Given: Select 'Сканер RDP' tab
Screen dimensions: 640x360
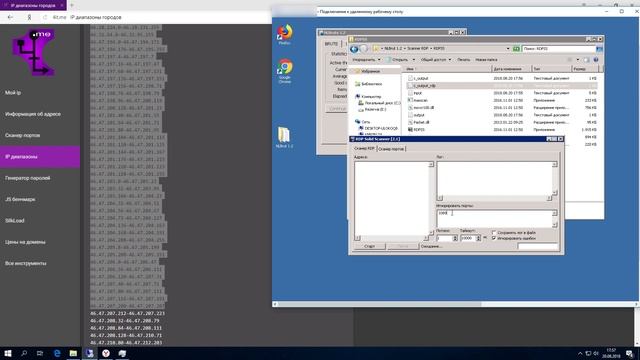Looking at the screenshot, I should [364, 149].
